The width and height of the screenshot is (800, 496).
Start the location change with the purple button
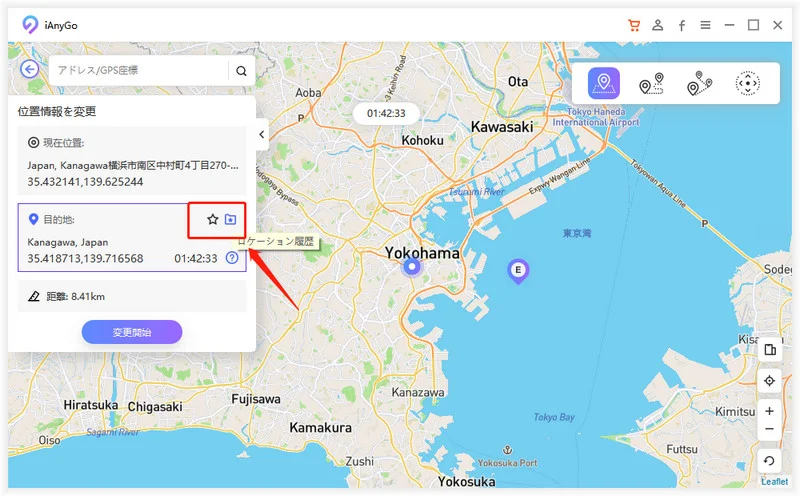coord(132,332)
